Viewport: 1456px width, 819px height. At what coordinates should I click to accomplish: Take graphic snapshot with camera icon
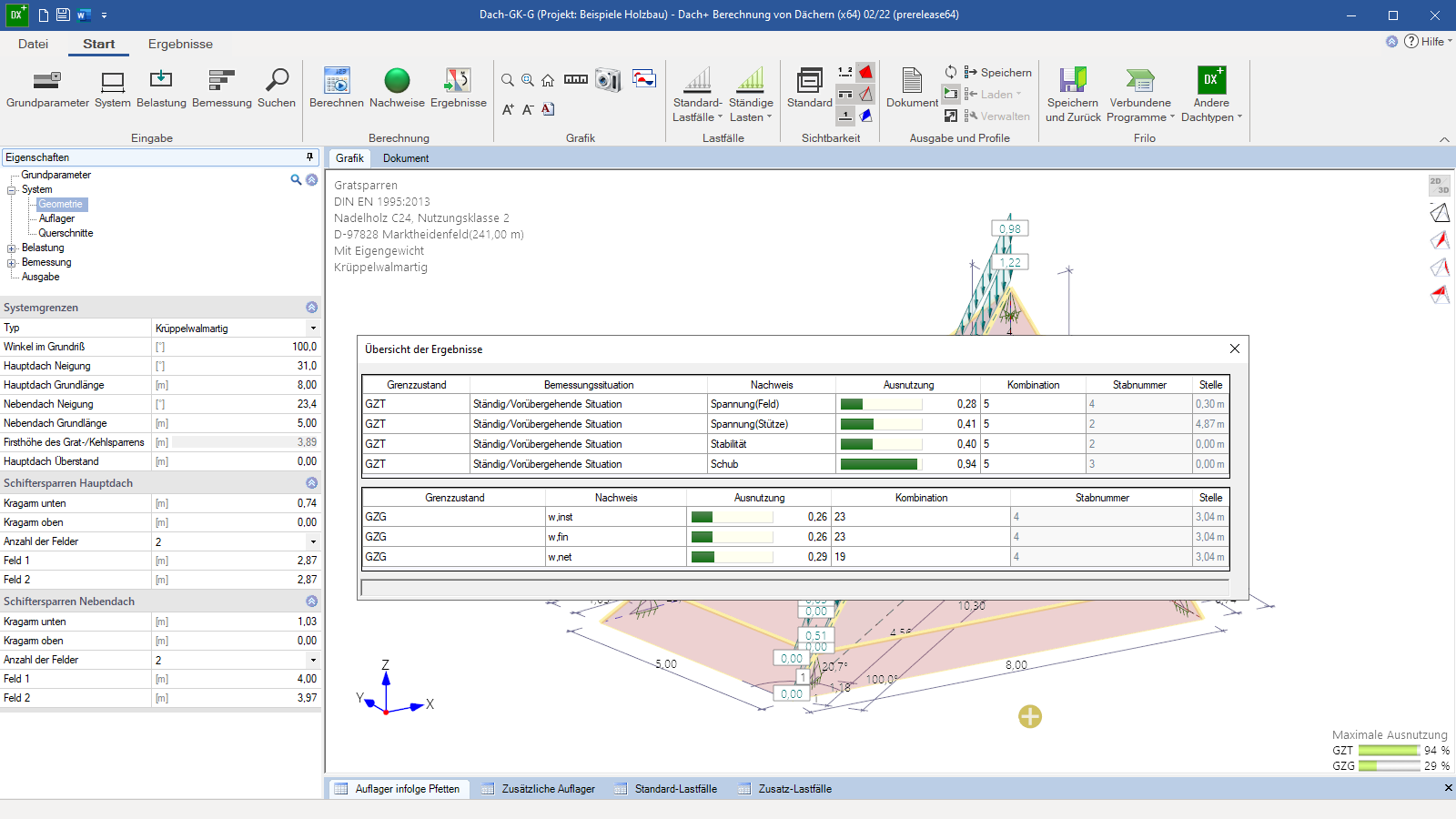coord(608,80)
